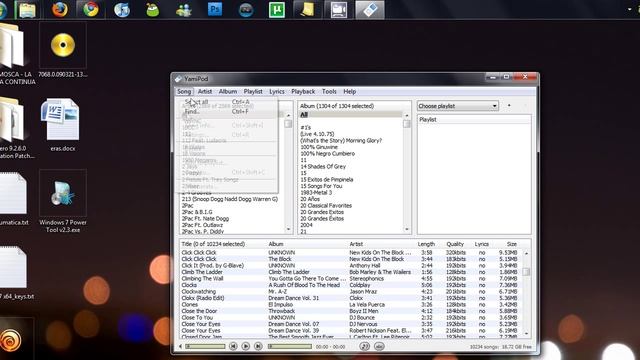Select album '20 Classical Favorites'
Viewport: 640px width, 360px height.
tap(326, 206)
